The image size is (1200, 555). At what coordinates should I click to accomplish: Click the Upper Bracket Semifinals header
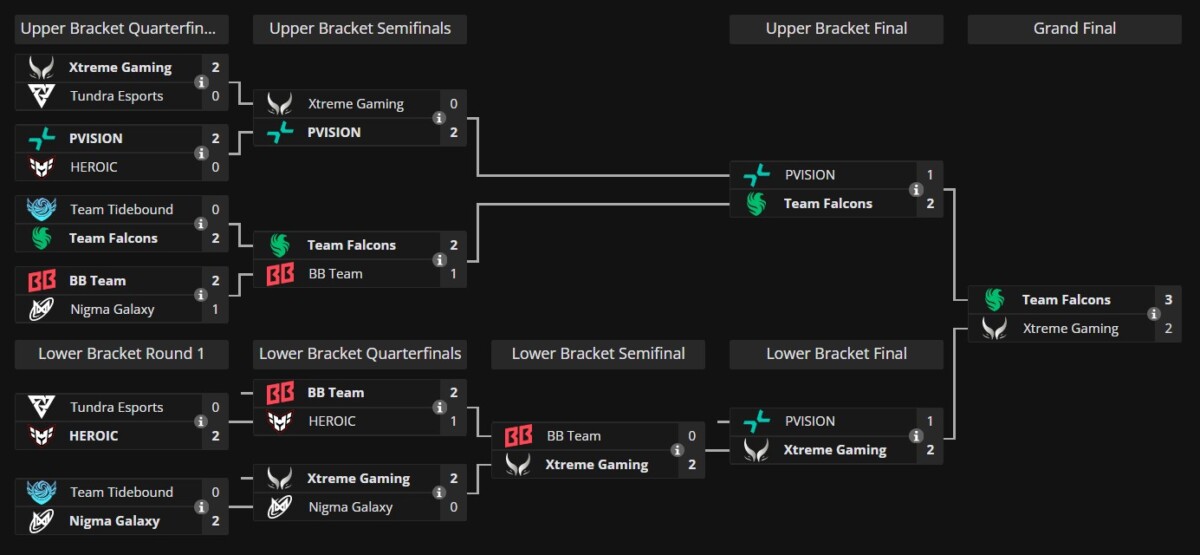[359, 29]
